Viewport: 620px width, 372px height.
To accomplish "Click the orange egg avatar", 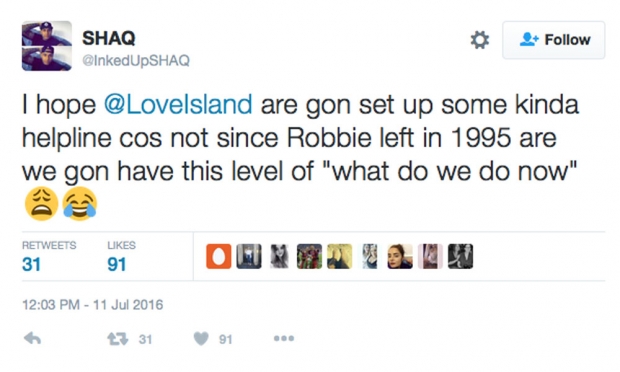I will [219, 256].
